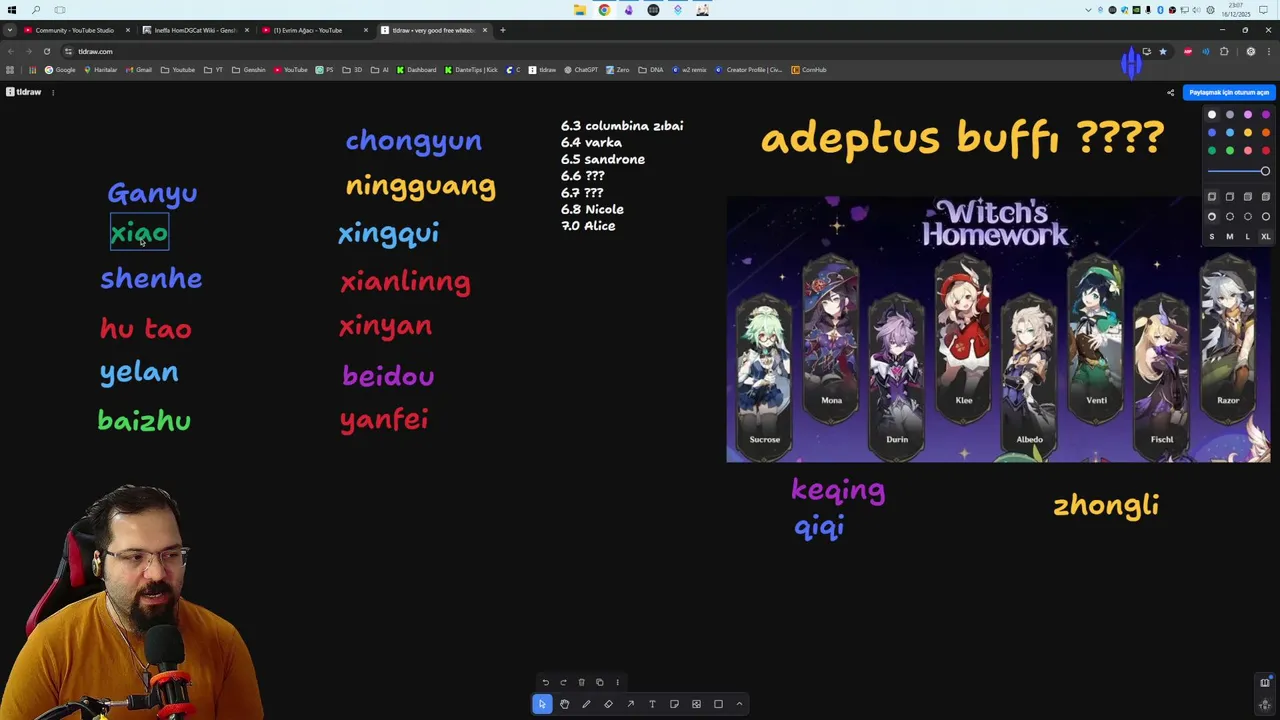Open the tldraw page menu dots
Screen dimensions: 1280x720
[53, 92]
